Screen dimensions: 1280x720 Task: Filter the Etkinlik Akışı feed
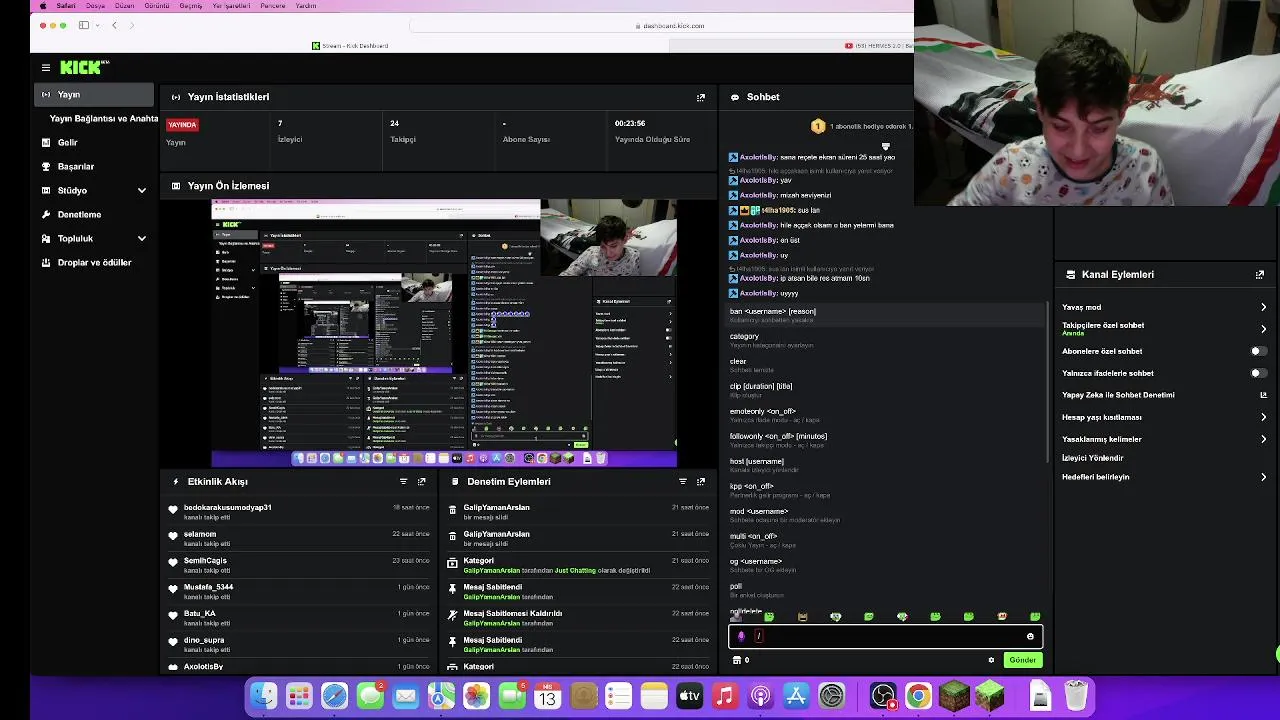coord(404,481)
